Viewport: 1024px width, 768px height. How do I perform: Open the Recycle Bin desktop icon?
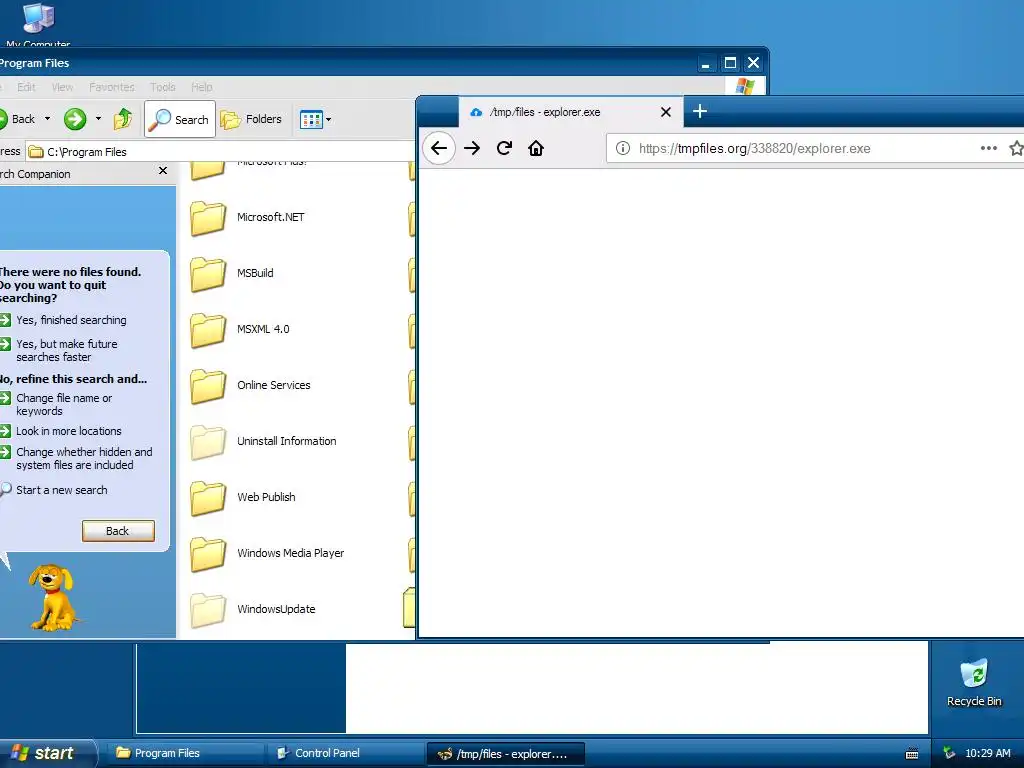click(x=974, y=682)
